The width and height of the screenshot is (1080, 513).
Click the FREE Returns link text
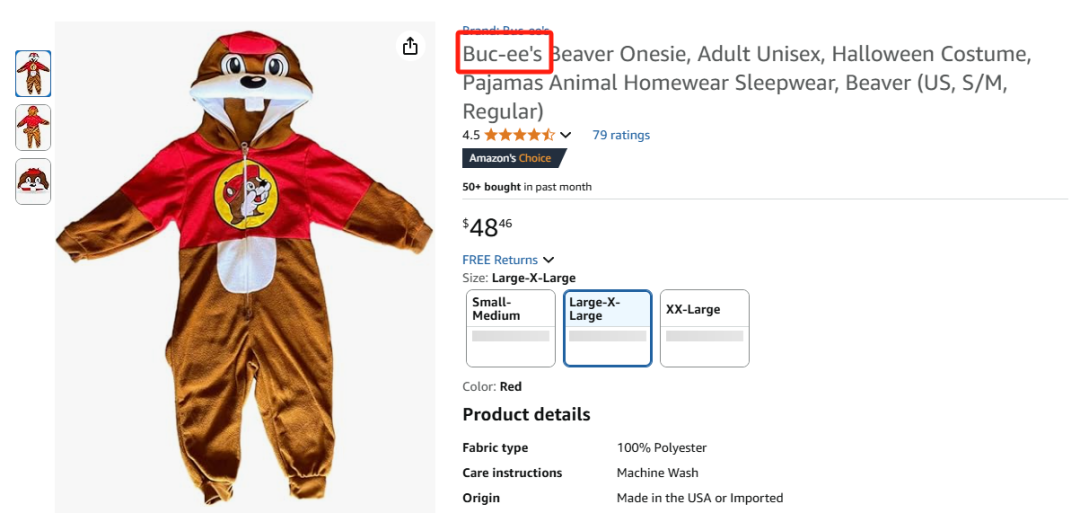tap(500, 260)
